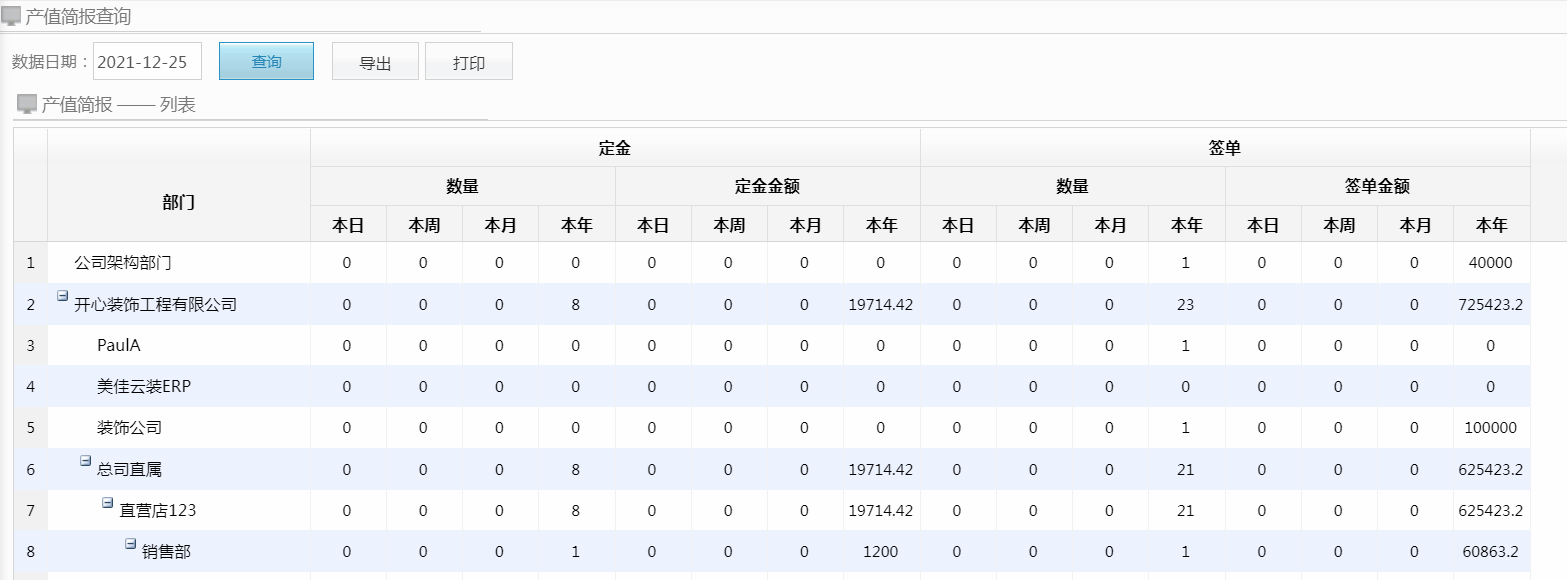Focus the 数据日期 date input field

point(147,62)
